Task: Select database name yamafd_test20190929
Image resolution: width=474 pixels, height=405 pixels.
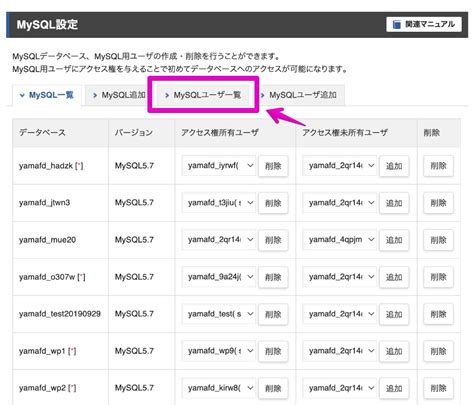Action: (x=60, y=314)
